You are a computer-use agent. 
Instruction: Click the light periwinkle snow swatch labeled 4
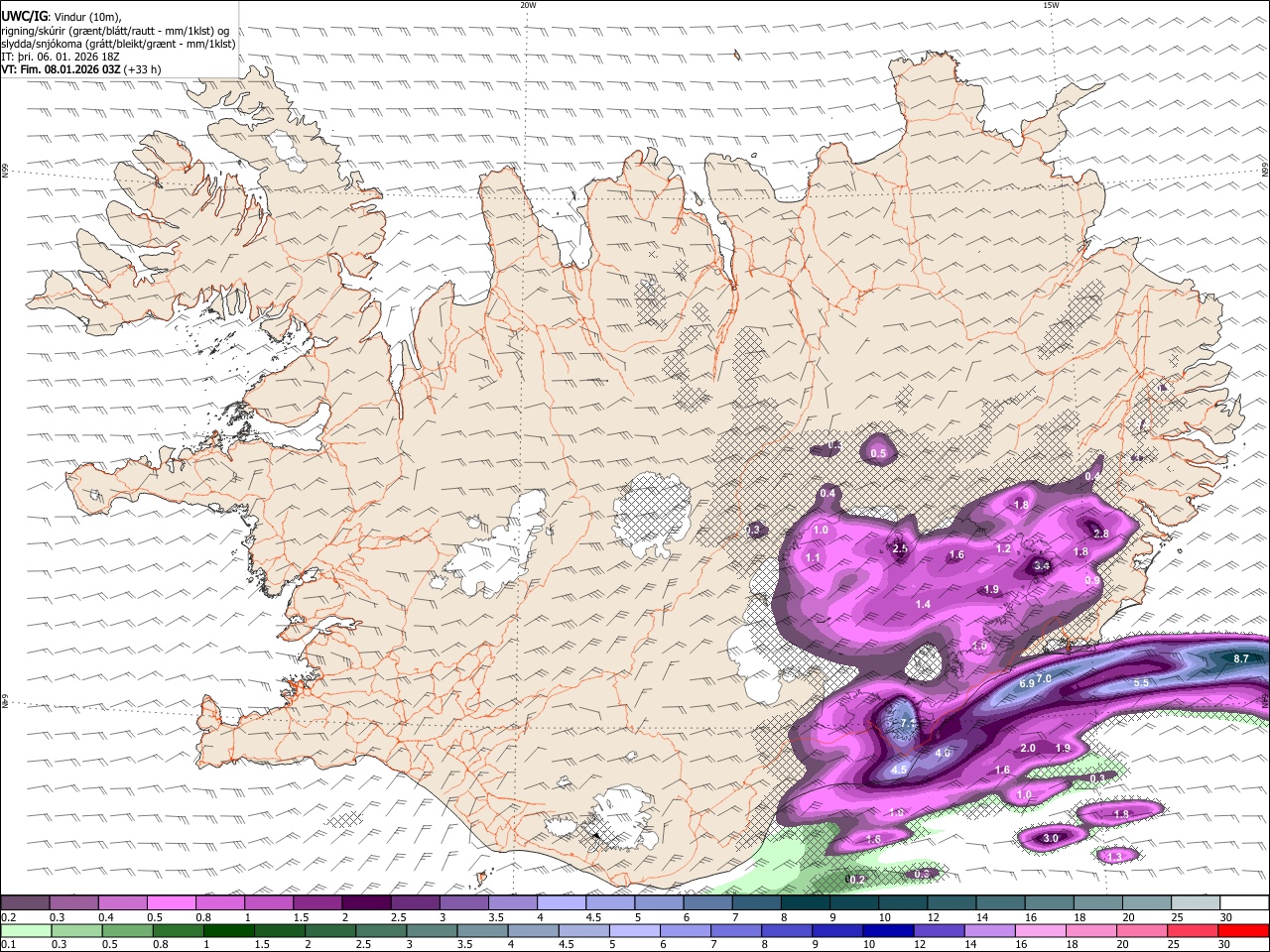562,903
